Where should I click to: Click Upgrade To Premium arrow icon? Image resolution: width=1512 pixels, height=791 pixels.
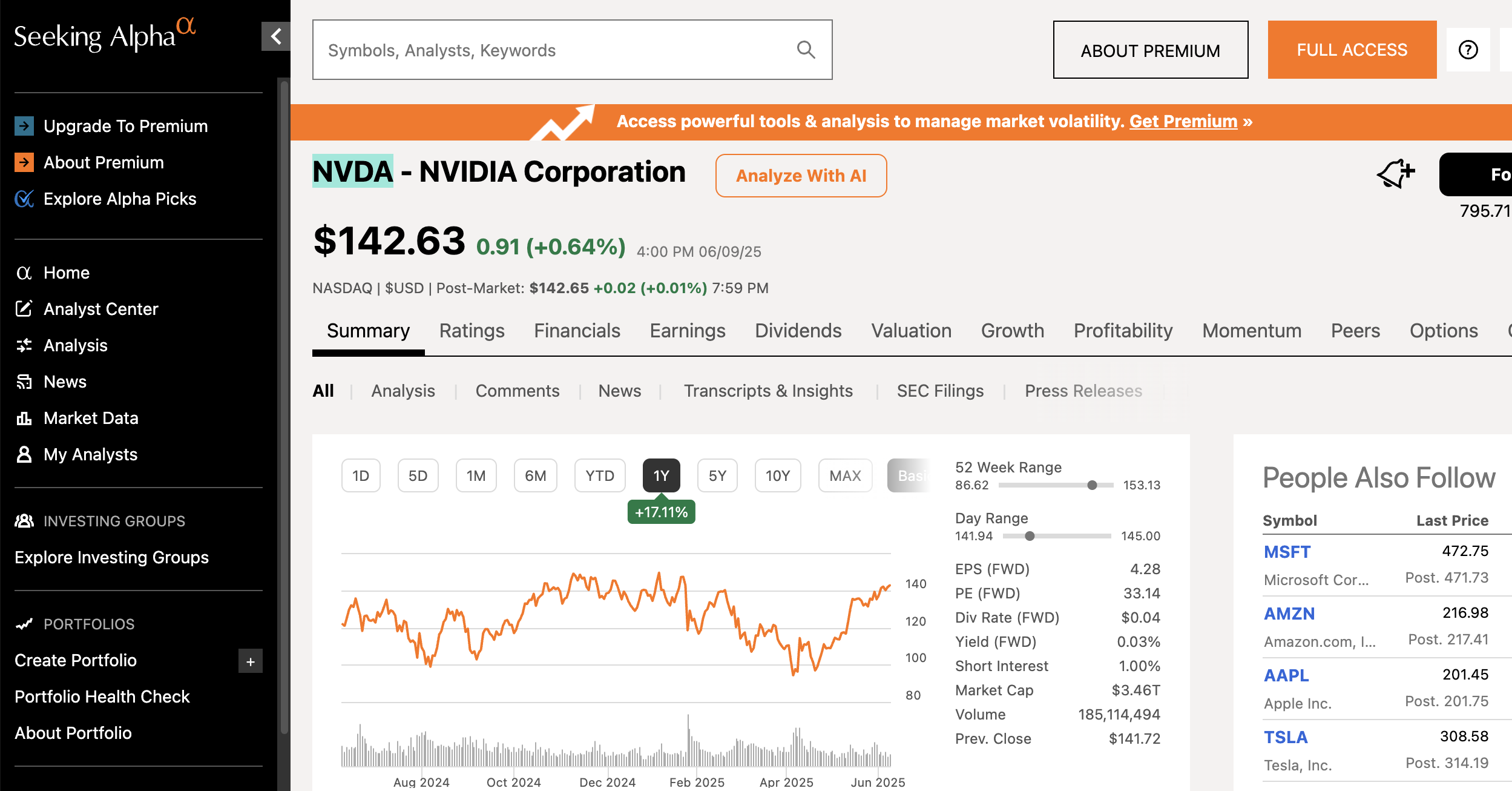coord(24,126)
